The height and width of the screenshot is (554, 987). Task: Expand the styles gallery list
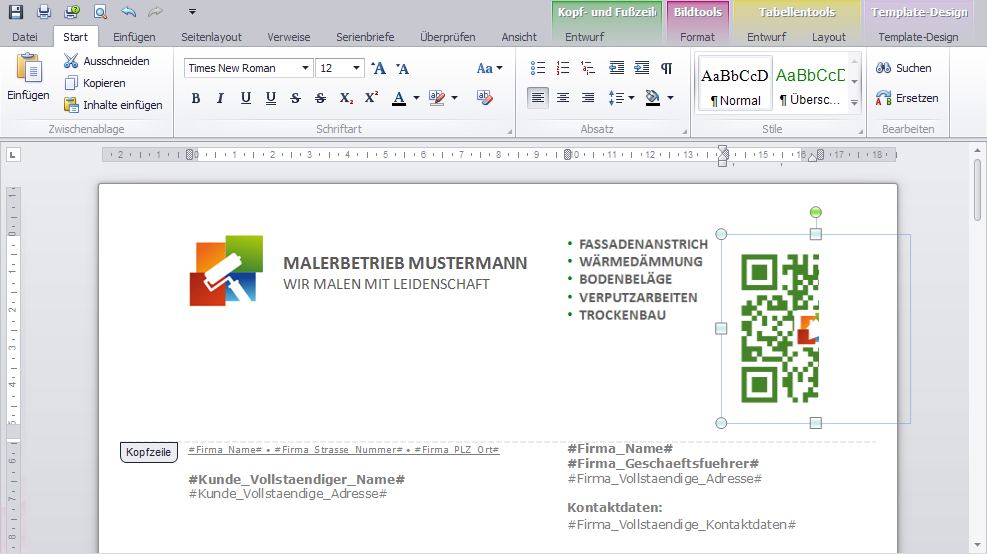pyautogui.click(x=854, y=102)
